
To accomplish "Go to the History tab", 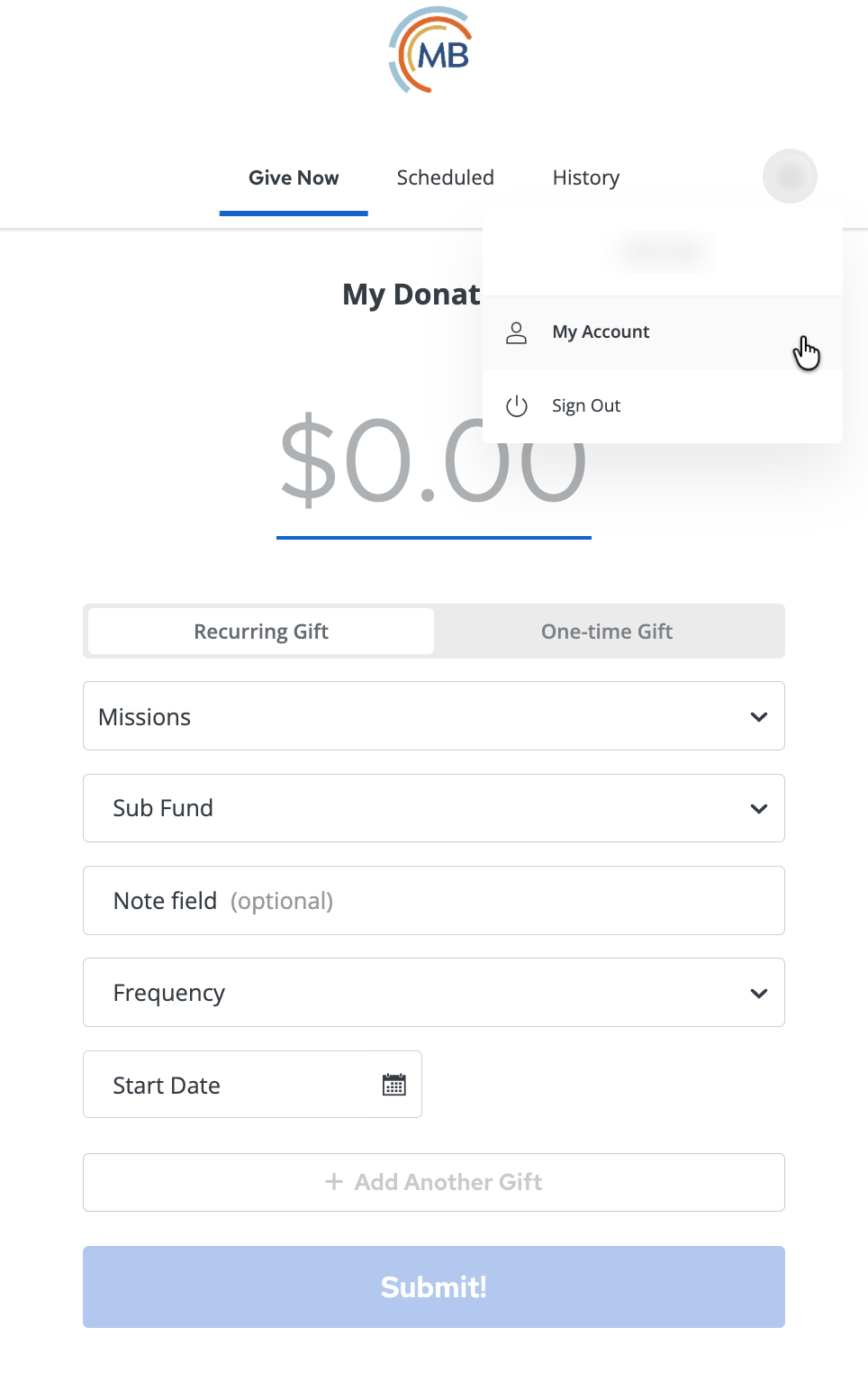I will click(585, 178).
